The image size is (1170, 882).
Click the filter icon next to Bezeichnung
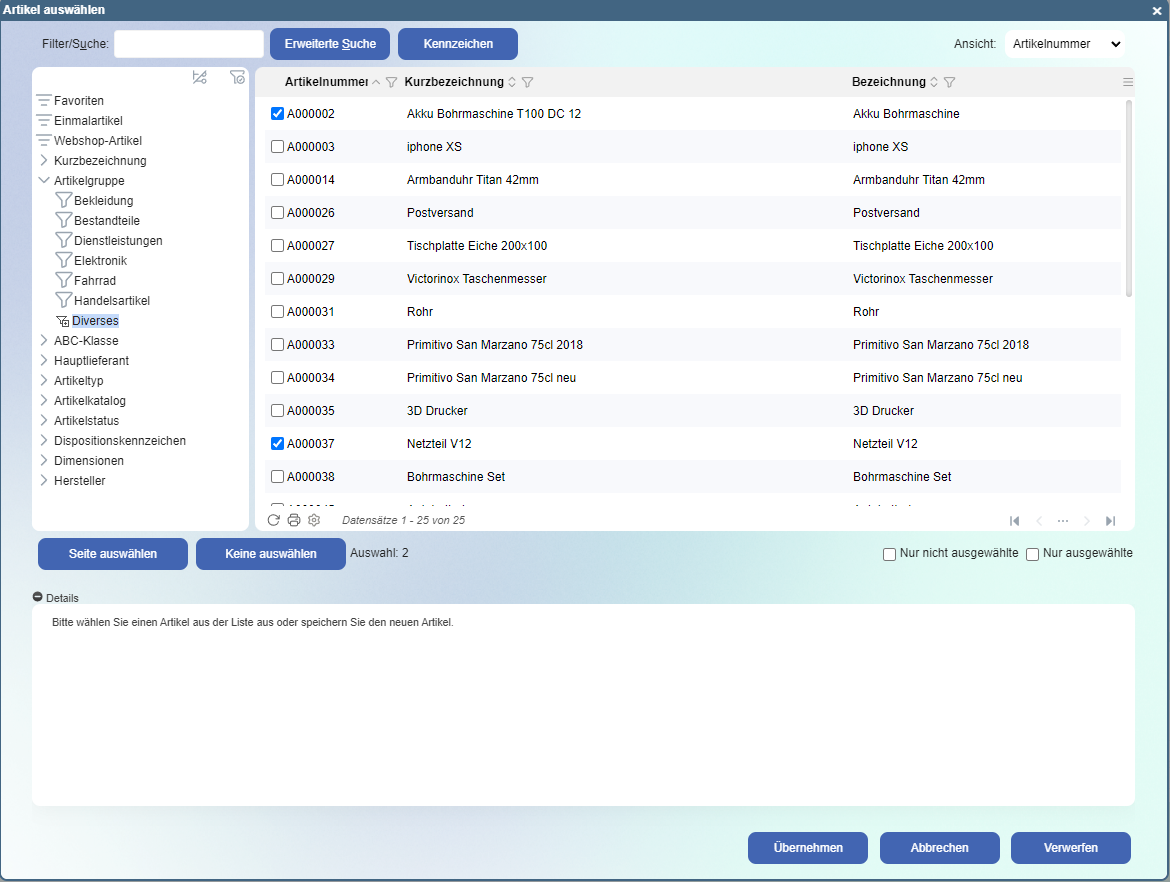pyautogui.click(x=950, y=82)
